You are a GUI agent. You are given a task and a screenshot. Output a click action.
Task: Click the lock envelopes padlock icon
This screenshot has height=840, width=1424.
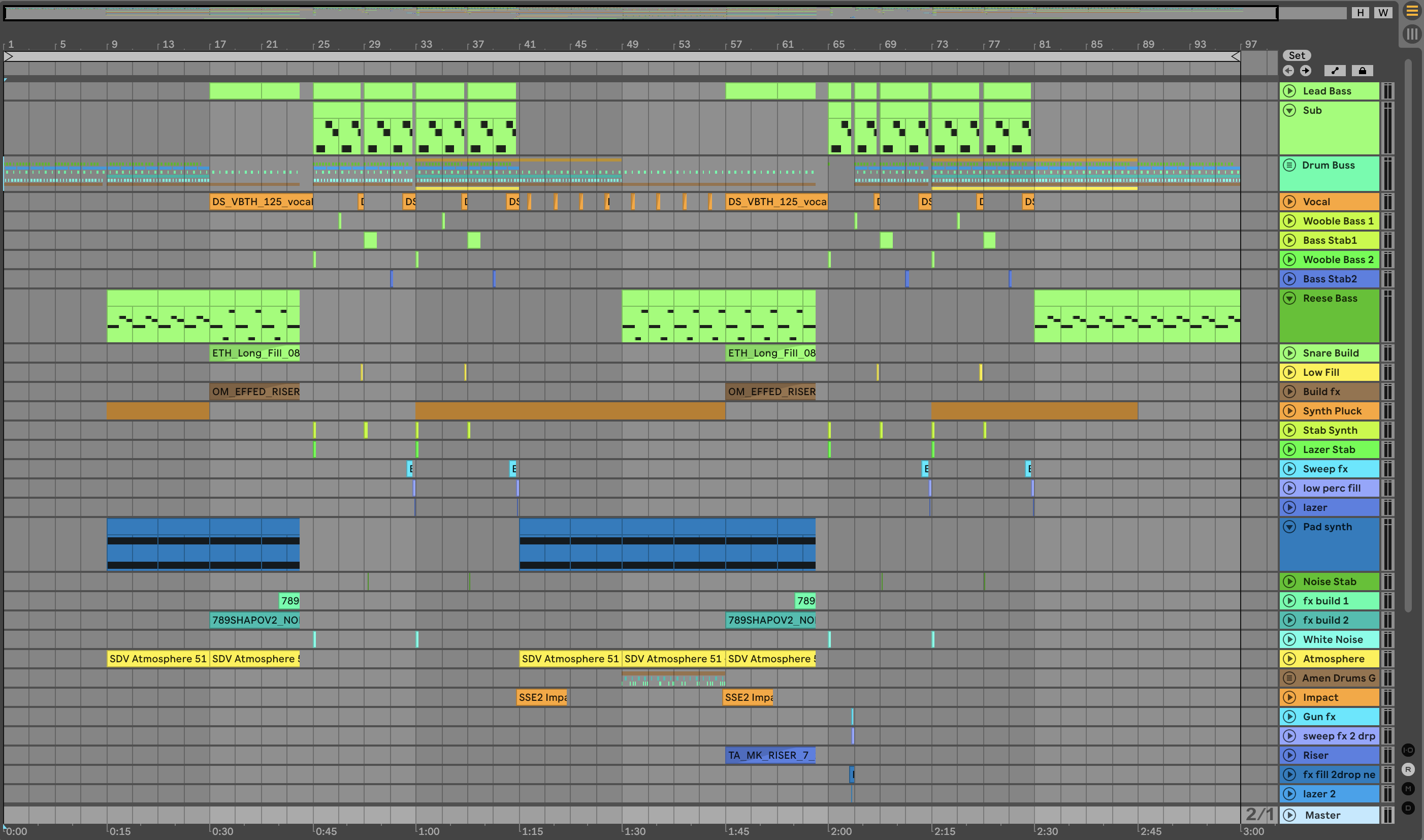tap(1363, 71)
